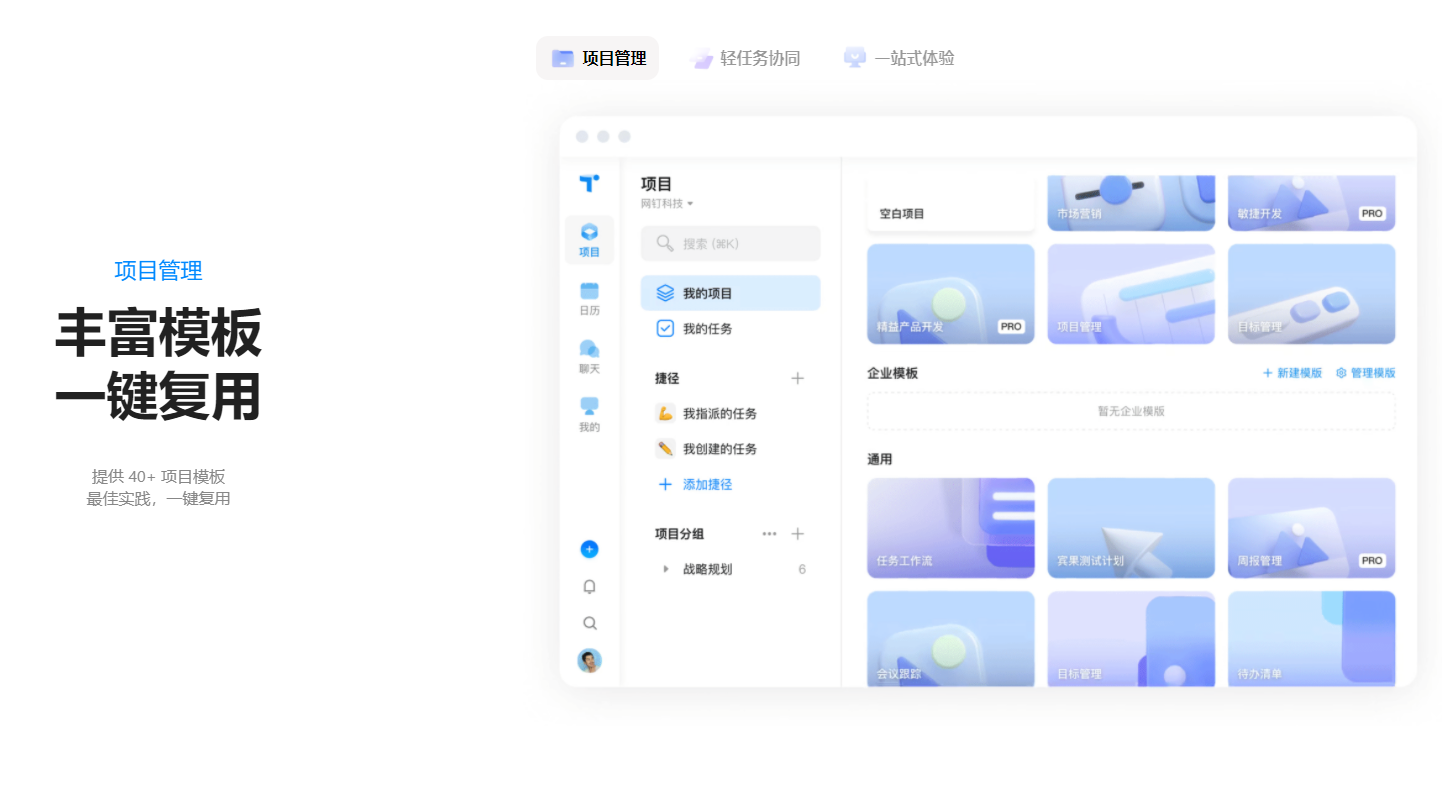
Task: Open 项目分组 more options ellipsis
Action: click(x=769, y=534)
